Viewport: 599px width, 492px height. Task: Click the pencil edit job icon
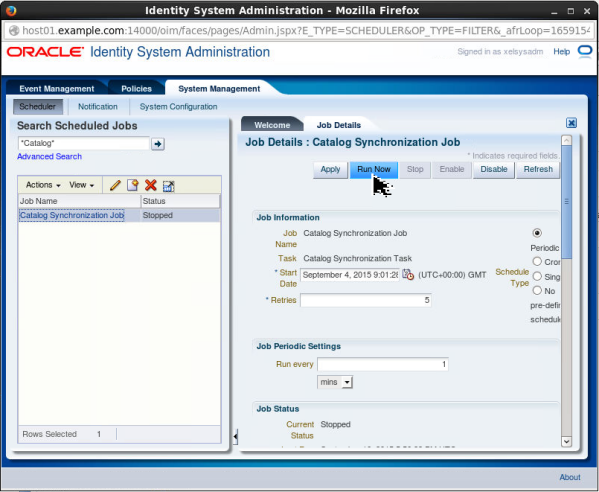tap(115, 185)
